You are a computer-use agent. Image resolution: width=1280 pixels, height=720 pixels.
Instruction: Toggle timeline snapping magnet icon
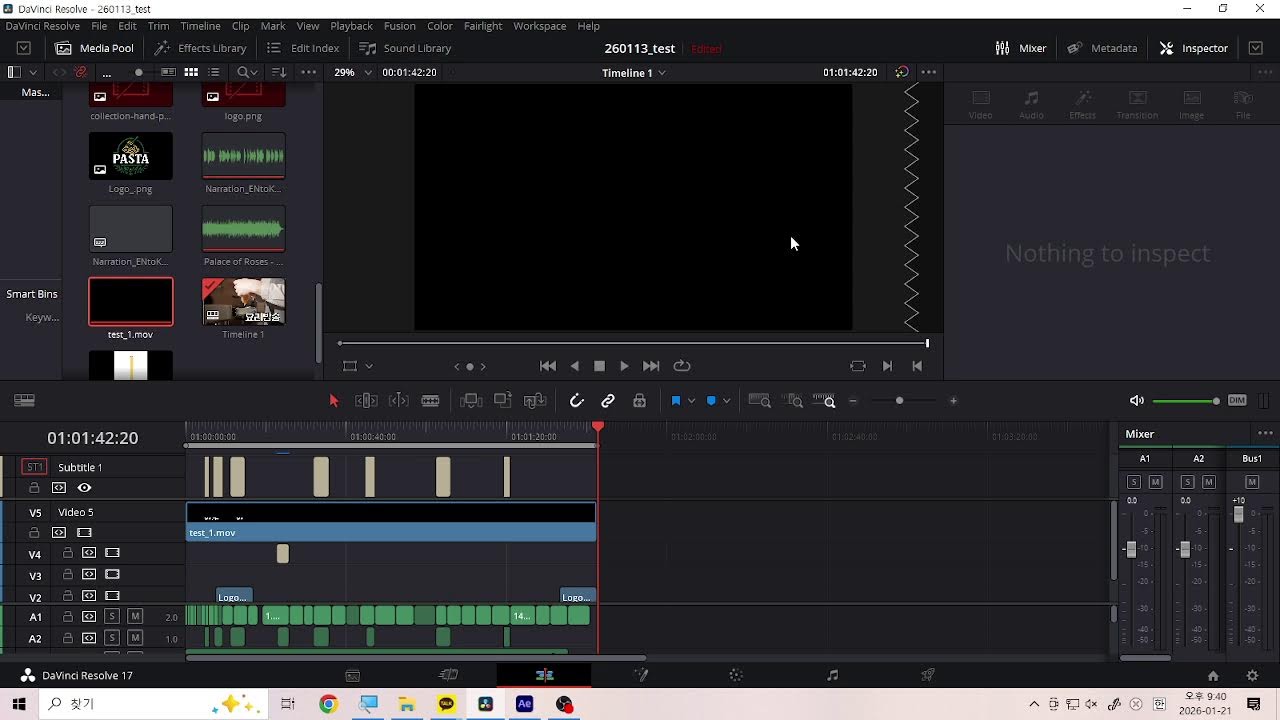click(576, 401)
